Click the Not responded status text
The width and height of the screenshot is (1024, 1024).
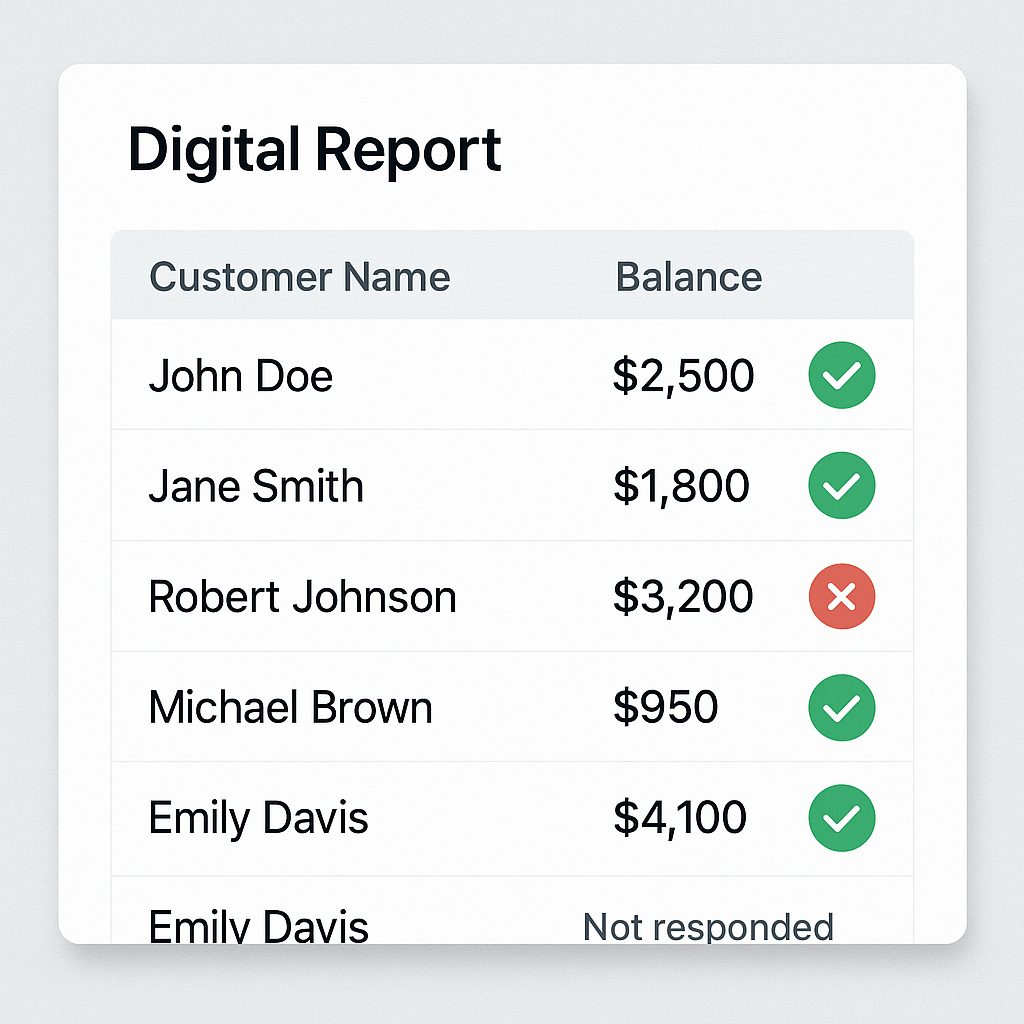tap(709, 927)
